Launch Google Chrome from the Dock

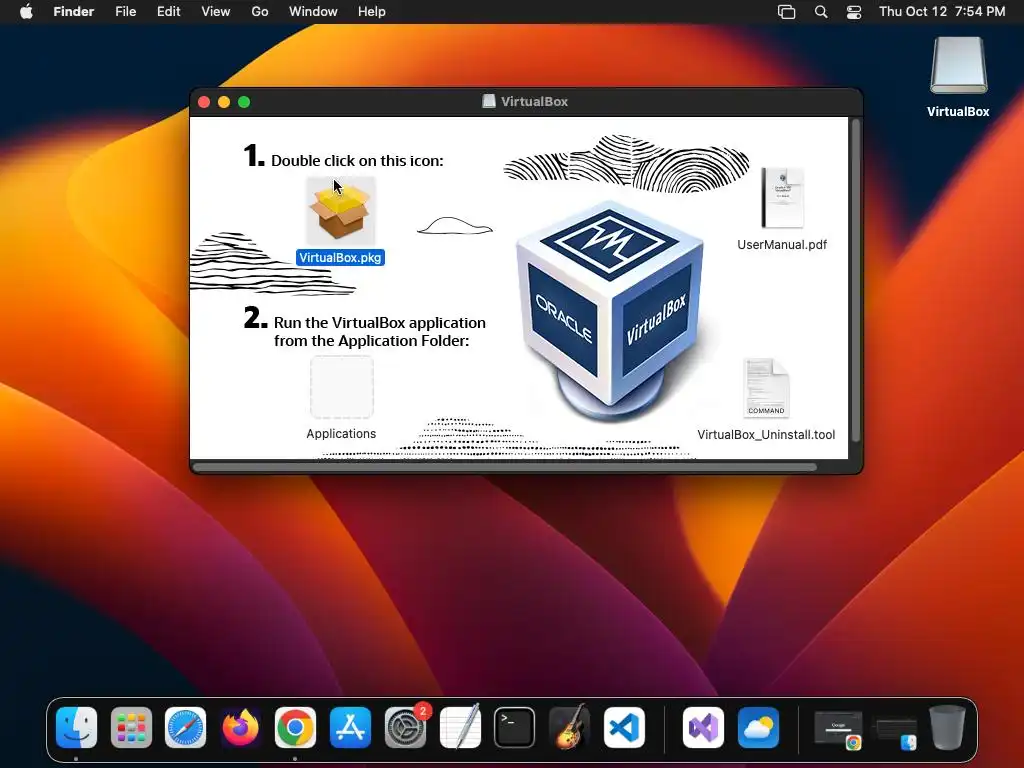point(295,728)
